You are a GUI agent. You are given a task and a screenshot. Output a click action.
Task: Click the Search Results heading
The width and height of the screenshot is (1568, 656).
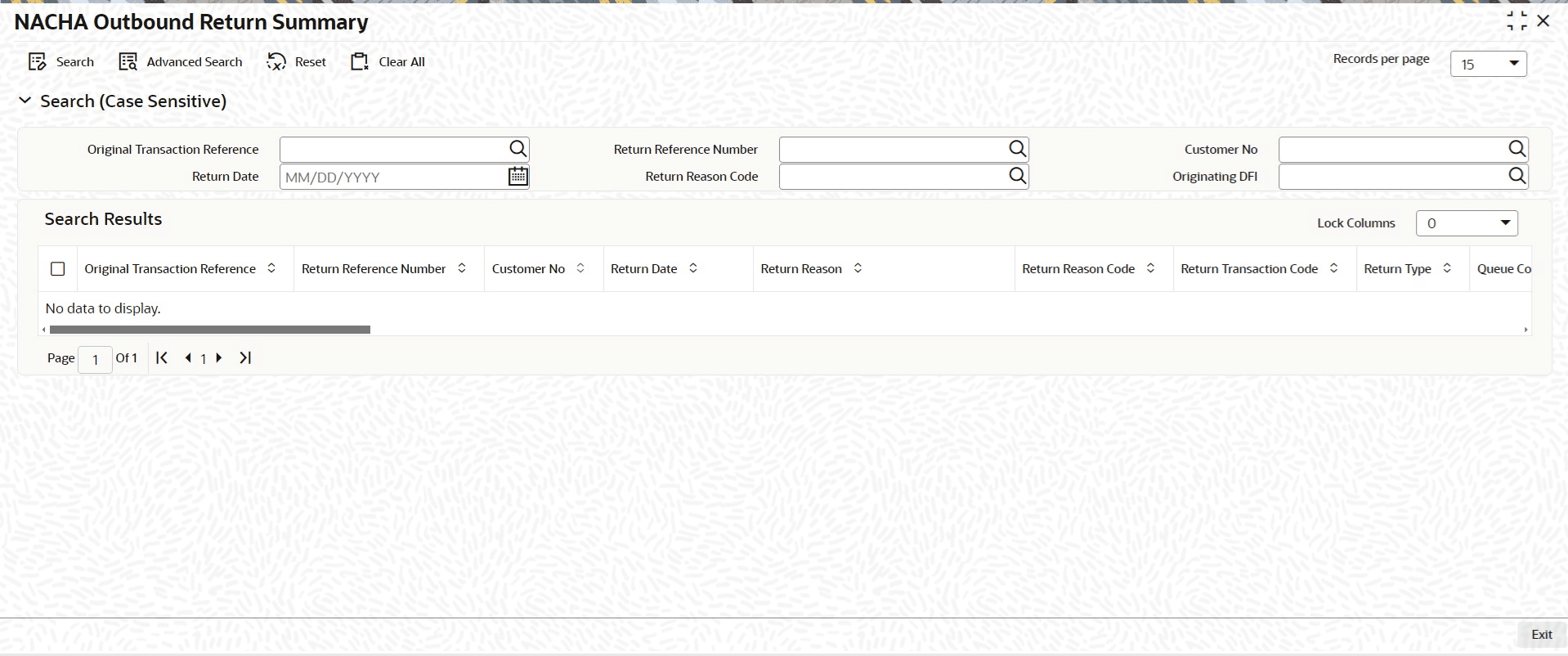click(103, 219)
